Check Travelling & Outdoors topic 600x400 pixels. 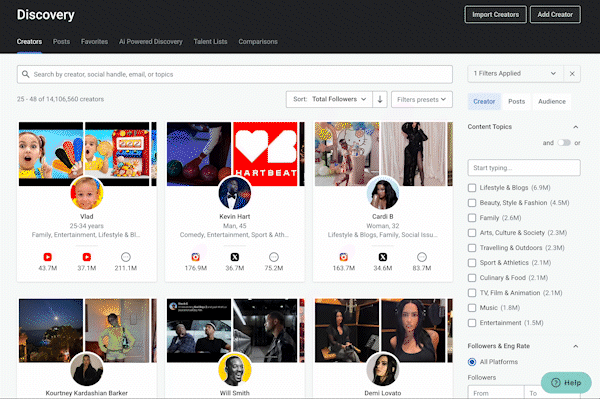[x=472, y=248]
